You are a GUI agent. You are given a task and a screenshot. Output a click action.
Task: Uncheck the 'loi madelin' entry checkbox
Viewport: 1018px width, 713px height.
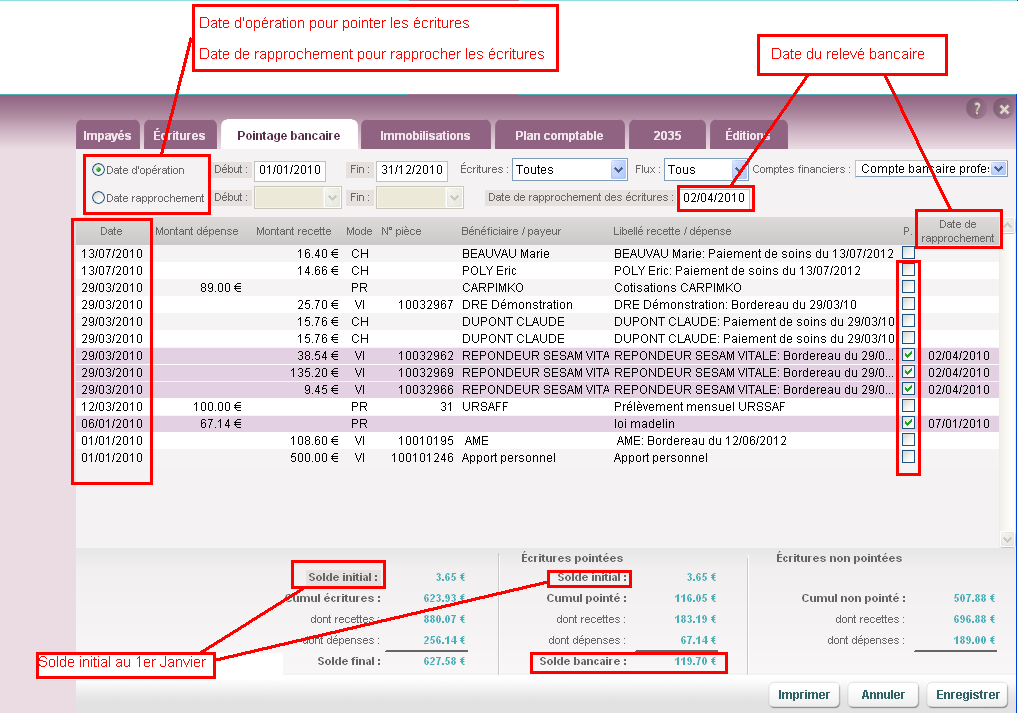[908, 423]
